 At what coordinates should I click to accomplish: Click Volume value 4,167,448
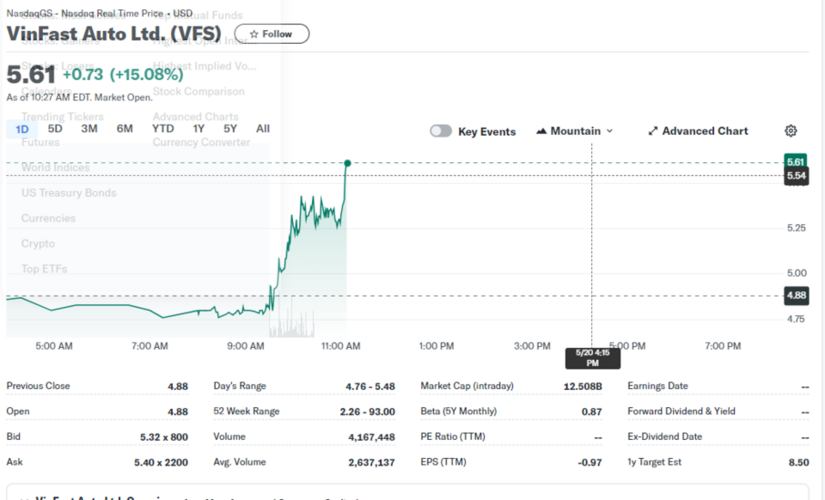[371, 437]
